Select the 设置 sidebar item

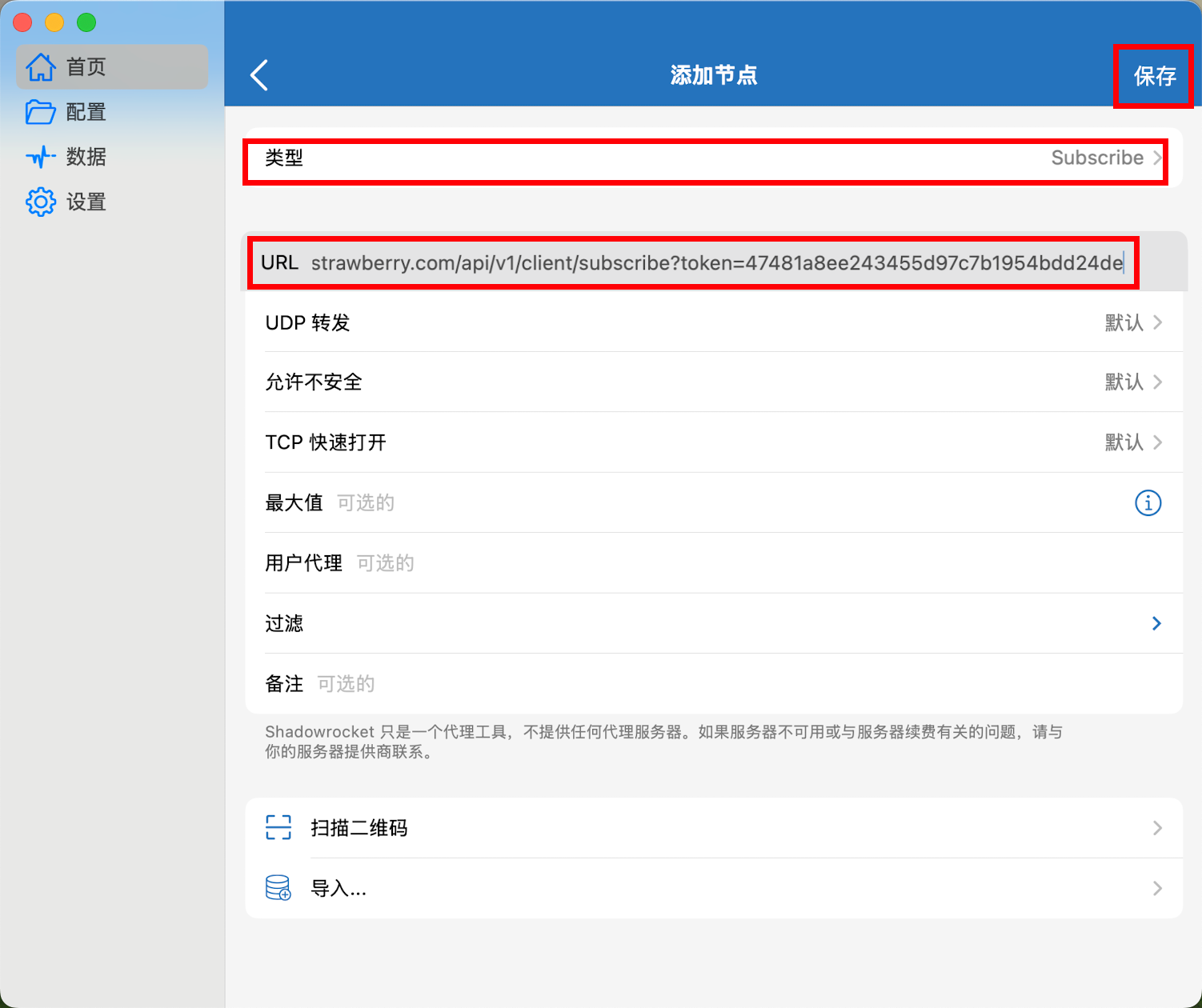pos(112,202)
